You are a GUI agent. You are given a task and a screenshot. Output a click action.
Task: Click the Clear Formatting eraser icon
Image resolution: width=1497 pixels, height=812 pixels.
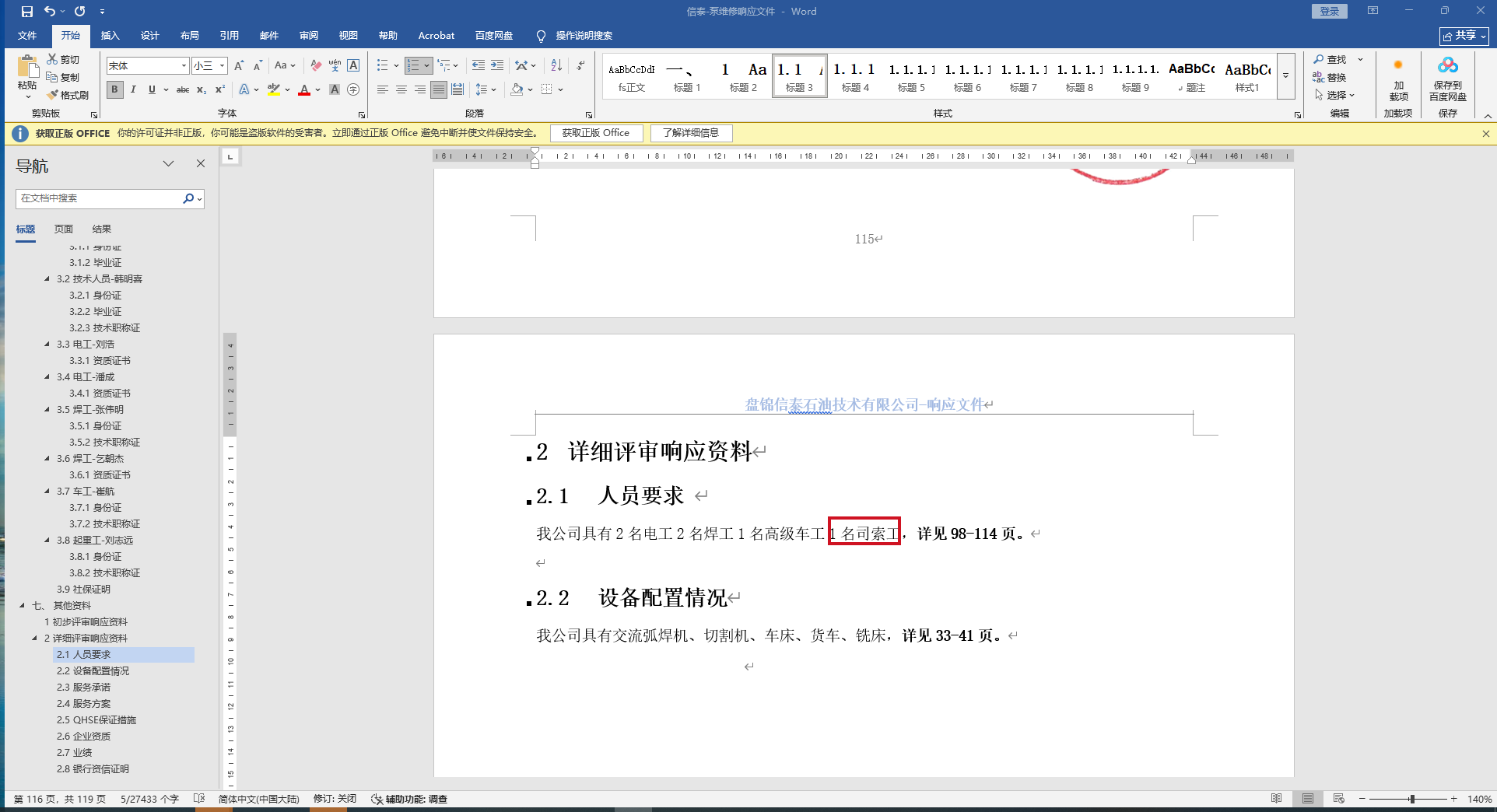pos(316,65)
